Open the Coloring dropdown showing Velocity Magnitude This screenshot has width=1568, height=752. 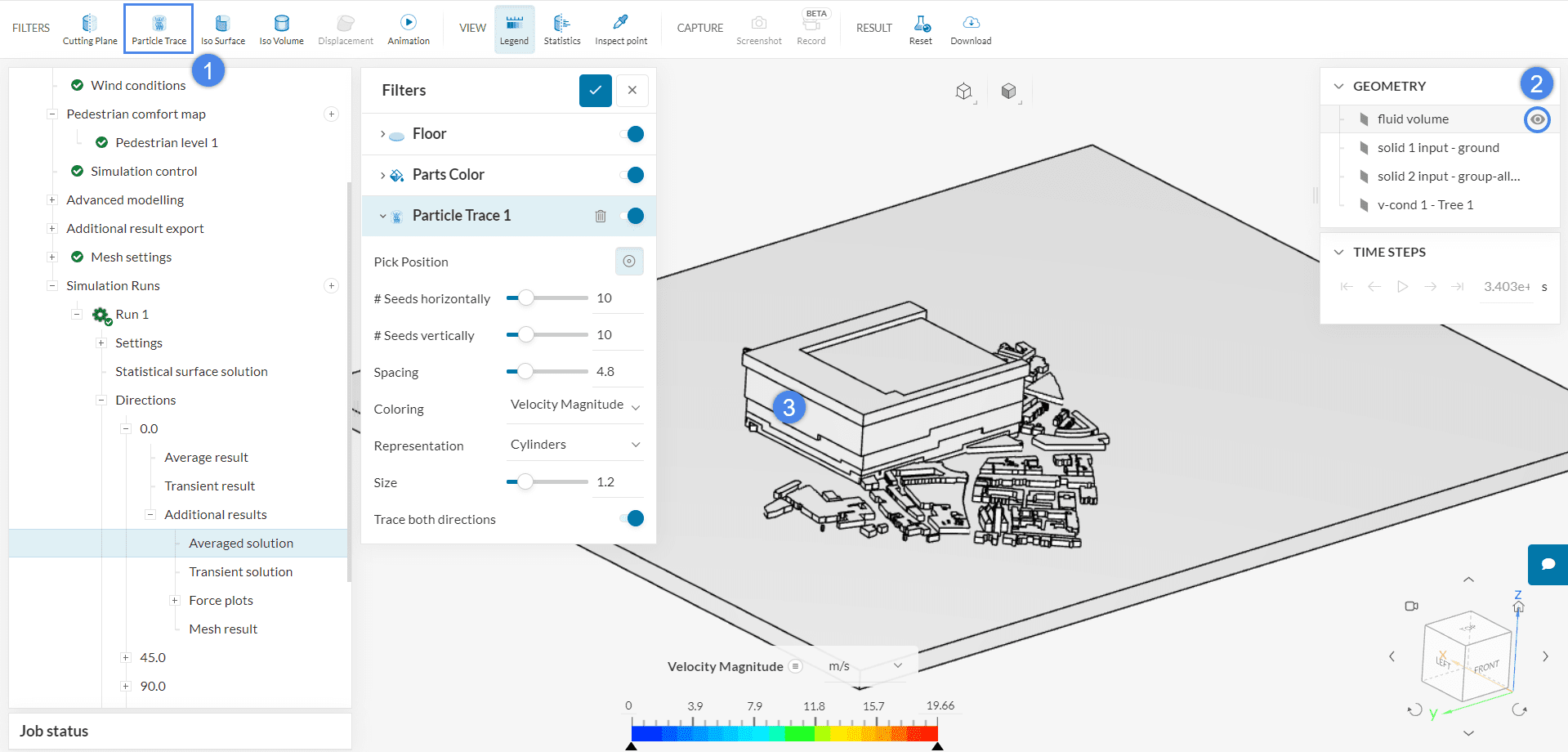pos(574,405)
